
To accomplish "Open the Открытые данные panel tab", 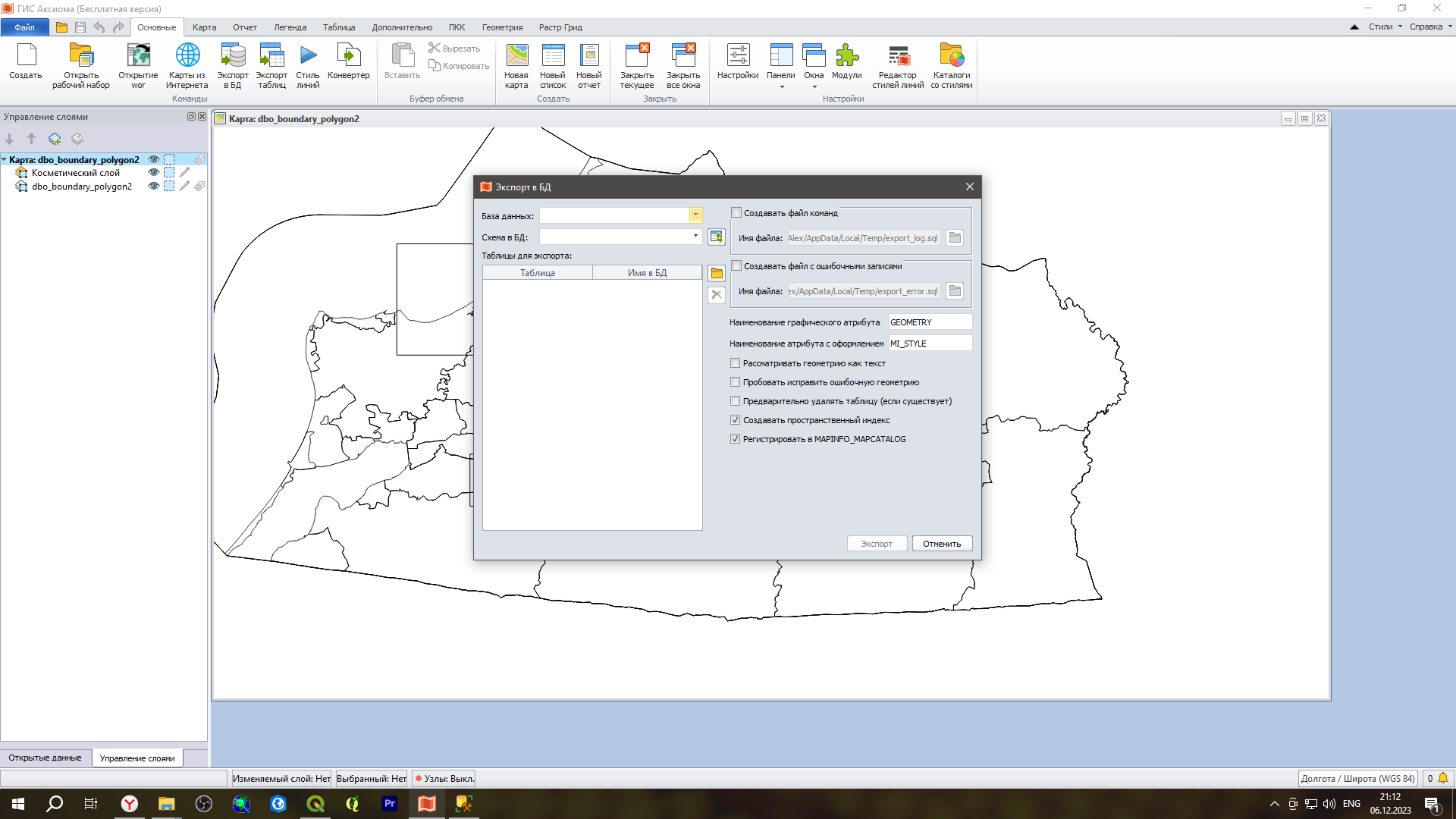I will tap(45, 758).
